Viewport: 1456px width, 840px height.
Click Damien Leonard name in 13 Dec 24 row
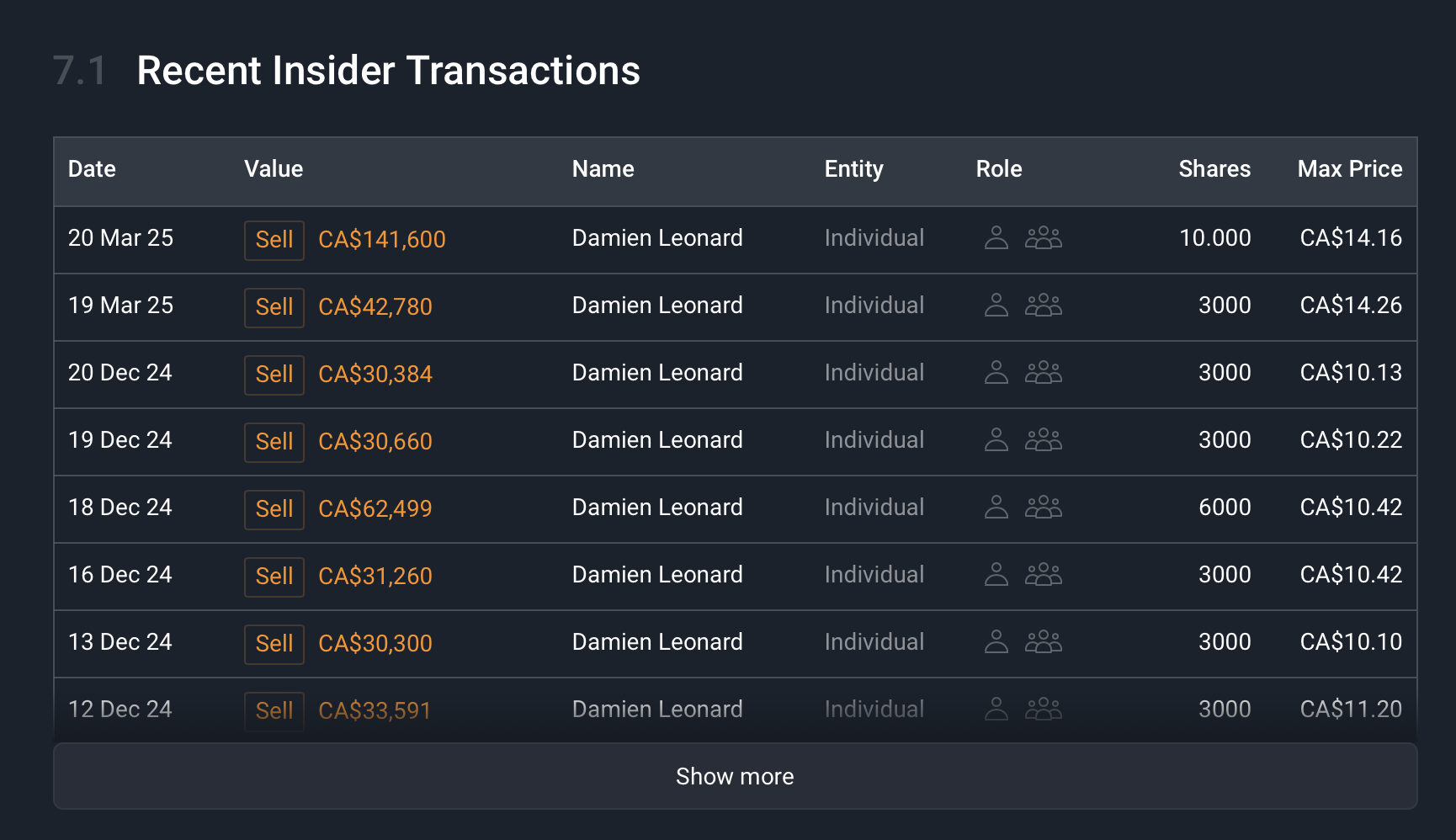[657, 642]
